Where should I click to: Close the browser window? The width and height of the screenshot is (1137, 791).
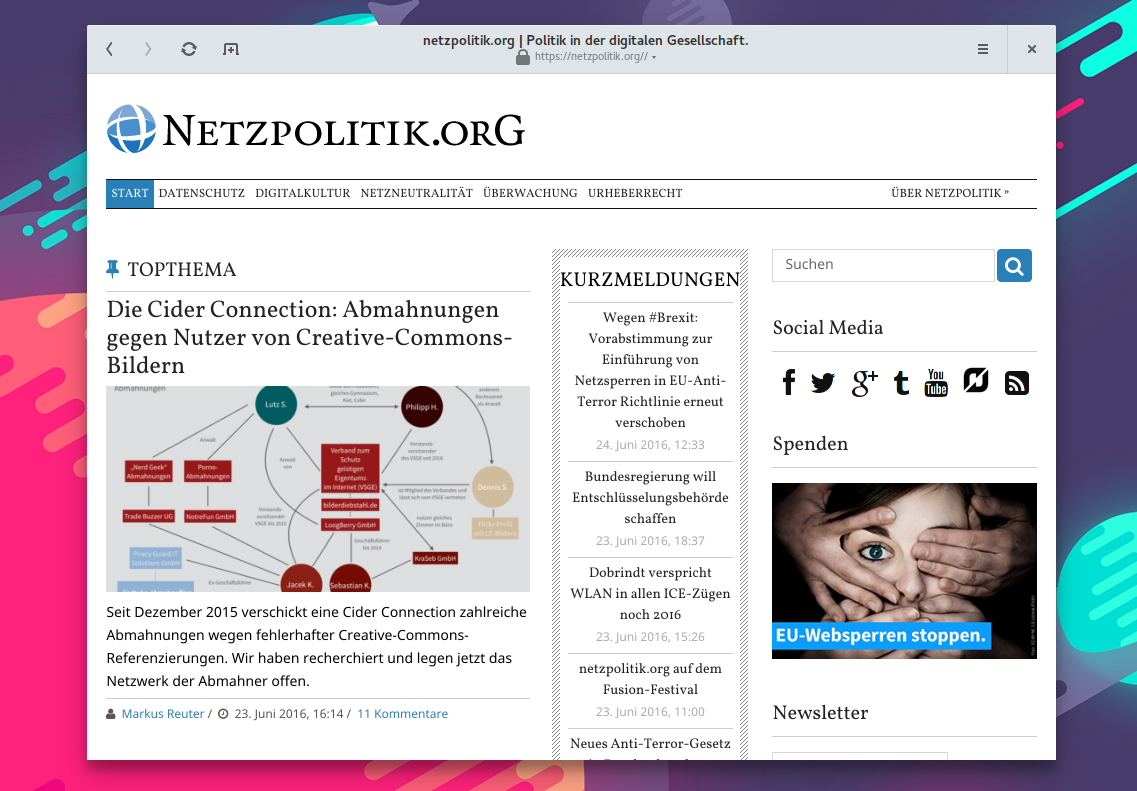(x=1032, y=49)
